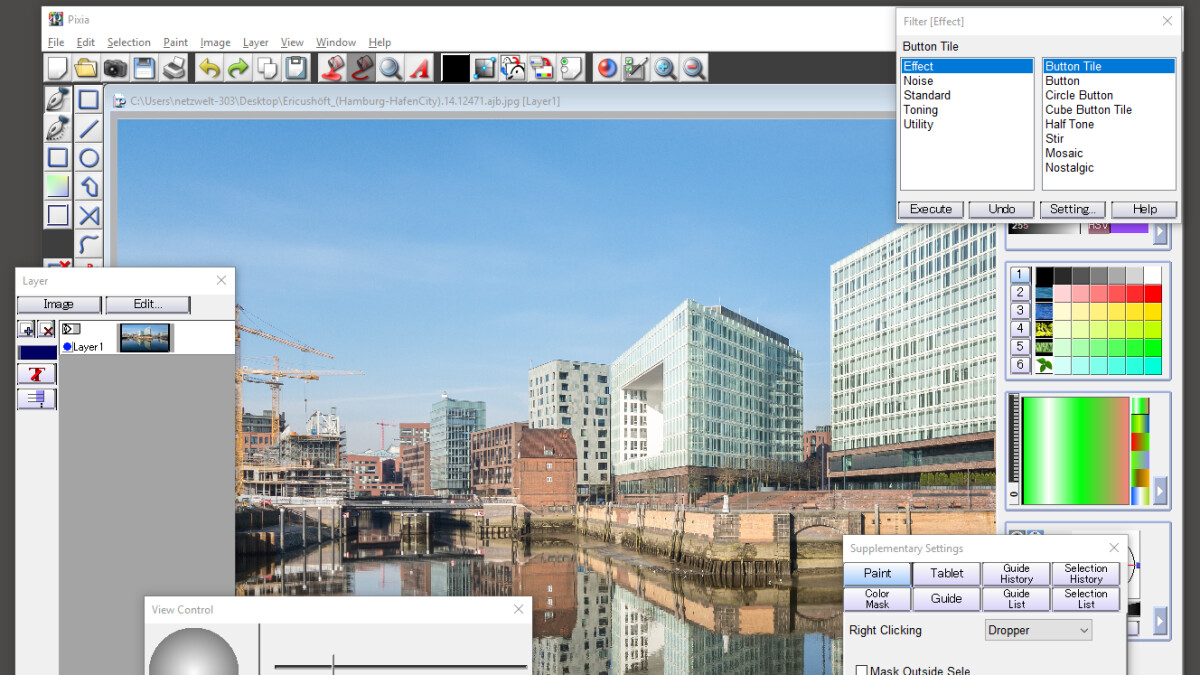Select the red letter A text tool
The height and width of the screenshot is (675, 1200).
[420, 68]
